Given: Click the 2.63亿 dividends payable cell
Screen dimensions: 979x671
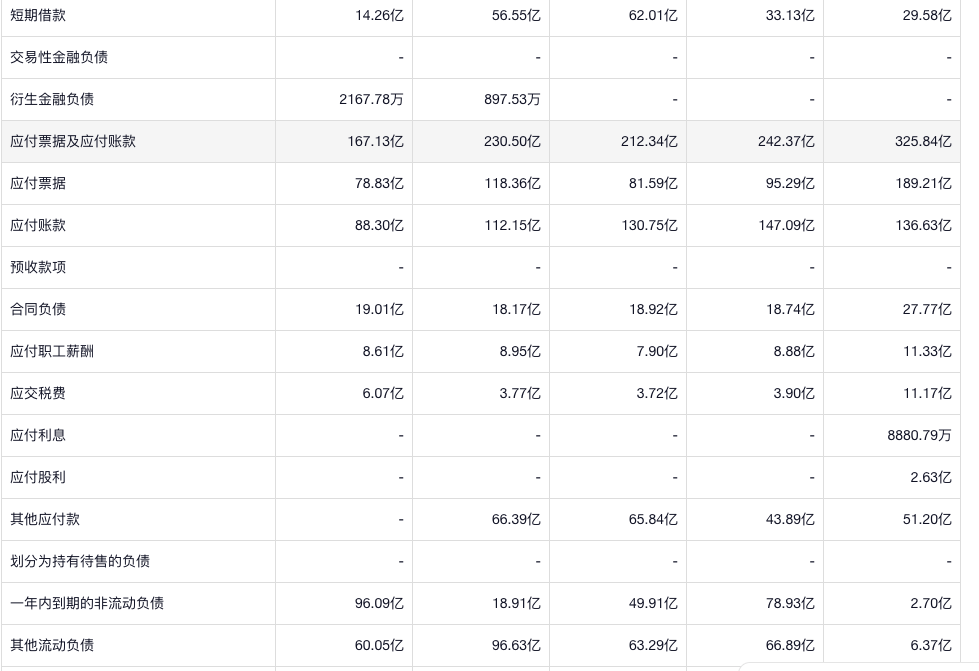Looking at the screenshot, I should [930, 477].
